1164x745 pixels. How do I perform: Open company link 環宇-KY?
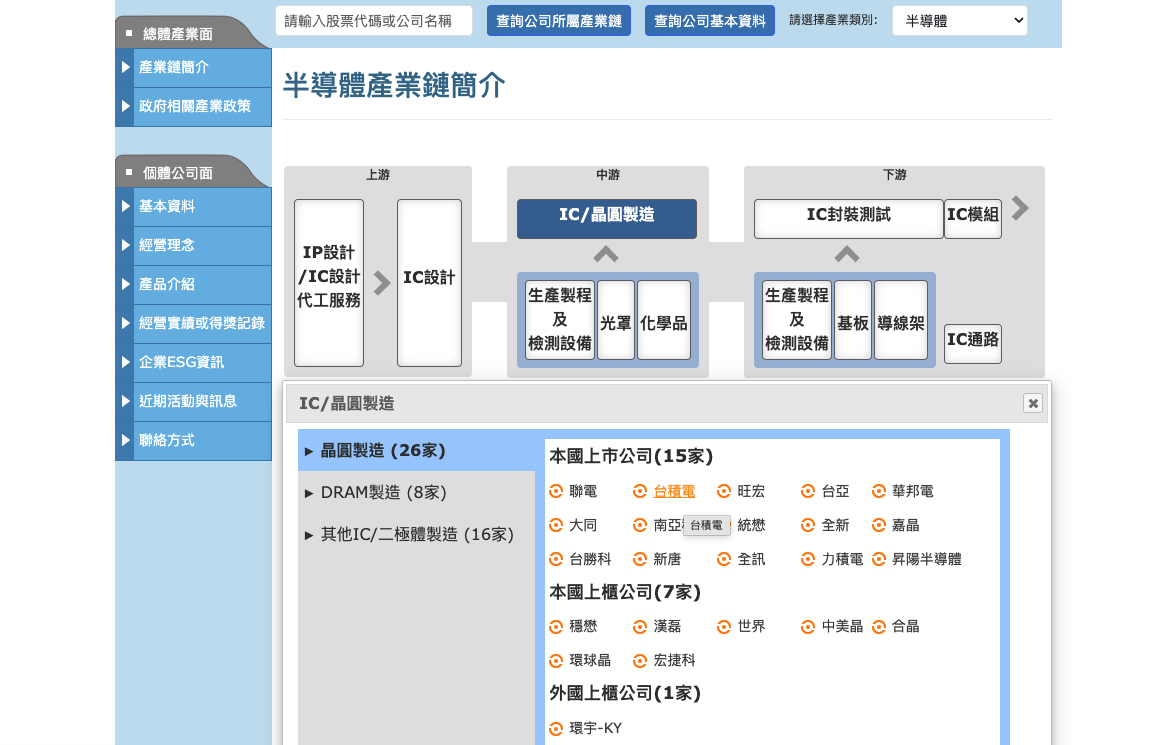click(595, 729)
